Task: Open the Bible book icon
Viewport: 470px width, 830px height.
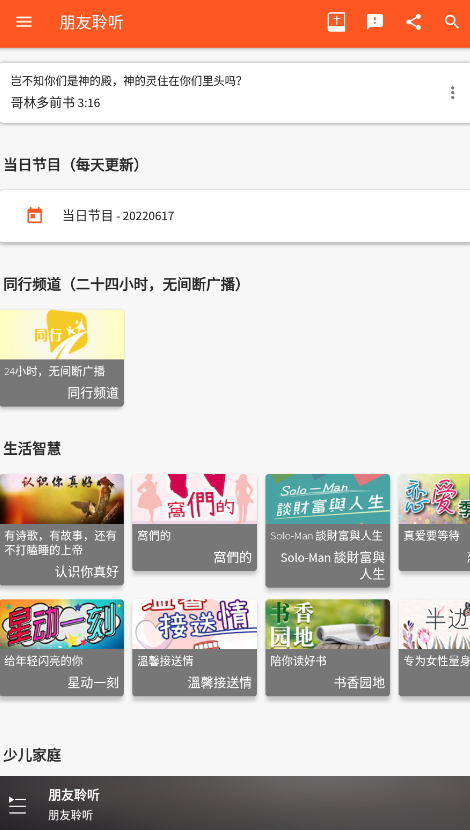Action: pos(336,22)
